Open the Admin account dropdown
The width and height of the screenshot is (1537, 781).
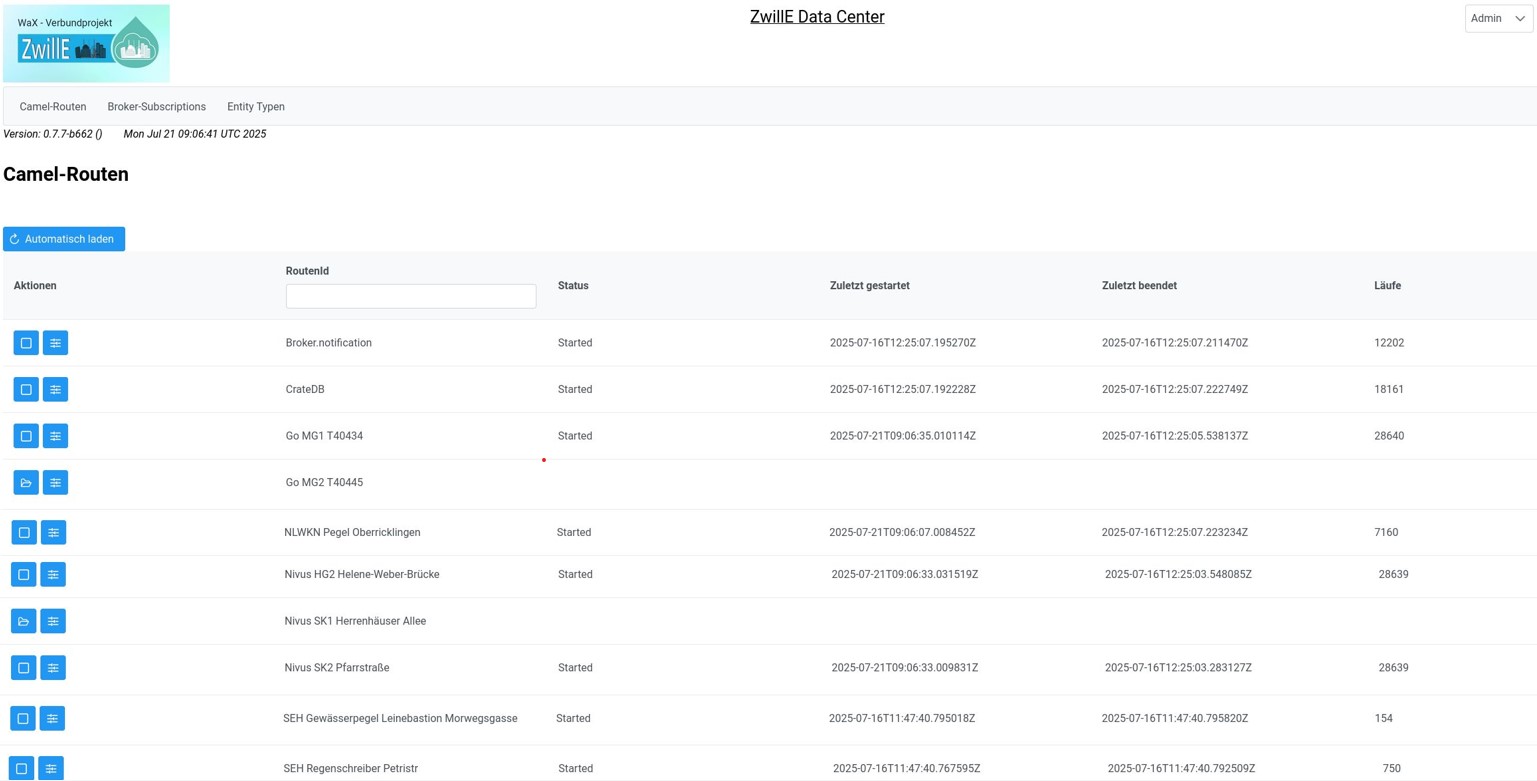[x=1497, y=18]
